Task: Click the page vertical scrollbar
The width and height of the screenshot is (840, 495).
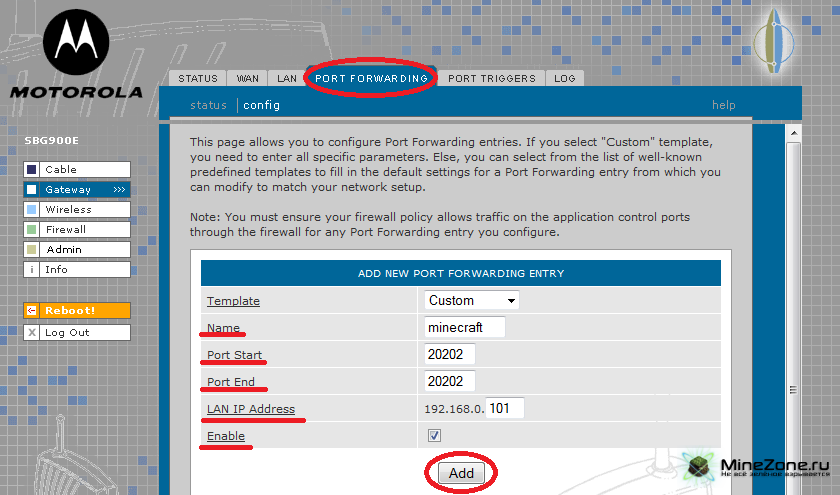Action: pyautogui.click(x=793, y=300)
